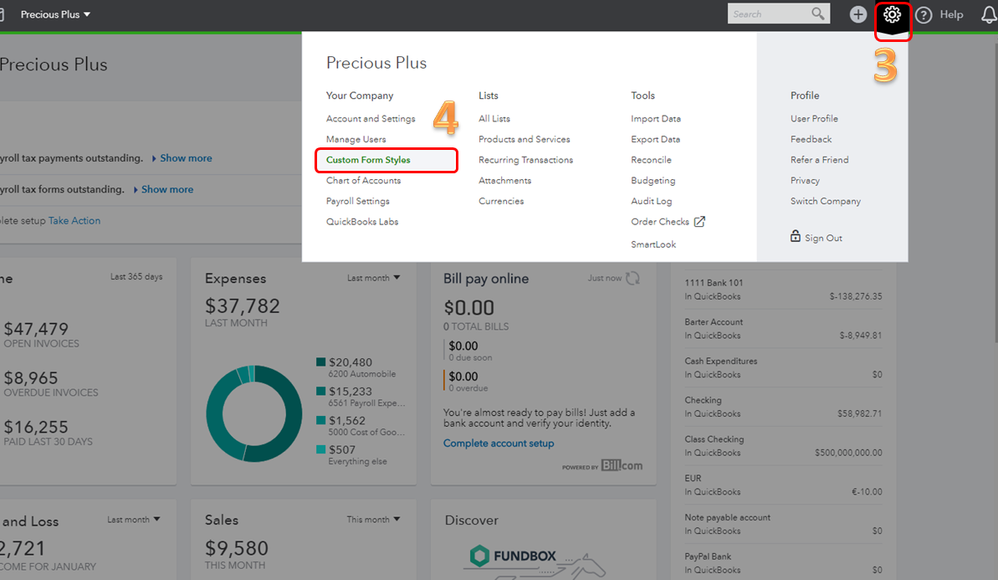Click the Order Checks external link icon
This screenshot has height=580, width=998.
pos(699,222)
